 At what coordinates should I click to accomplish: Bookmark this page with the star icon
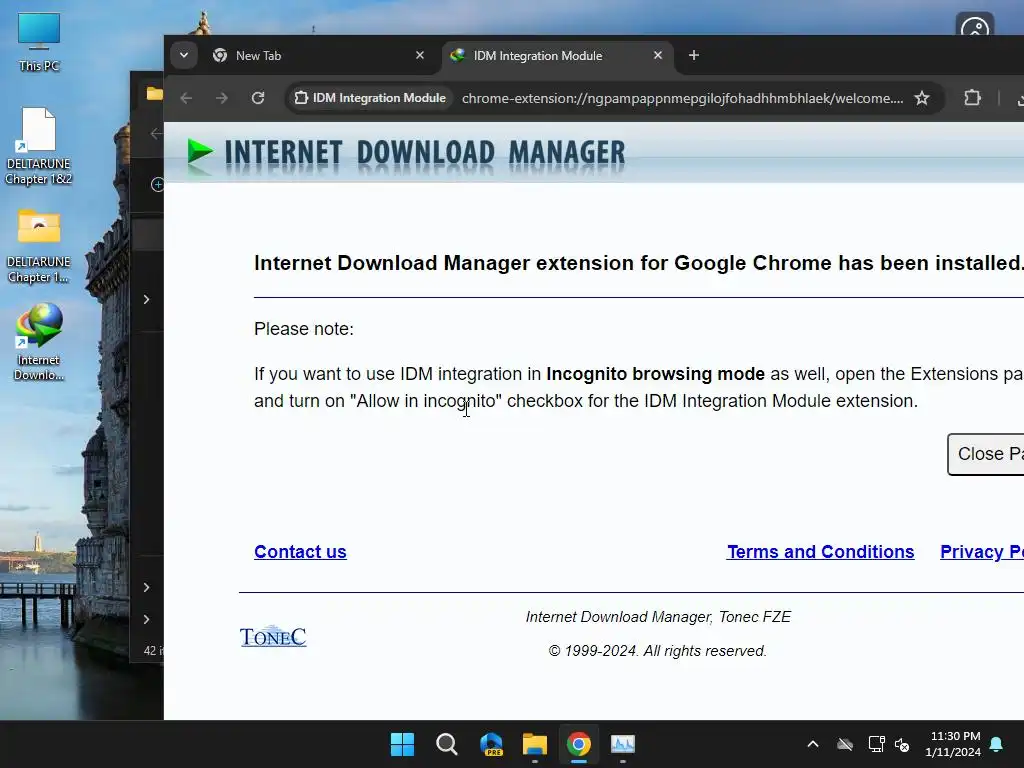point(921,98)
